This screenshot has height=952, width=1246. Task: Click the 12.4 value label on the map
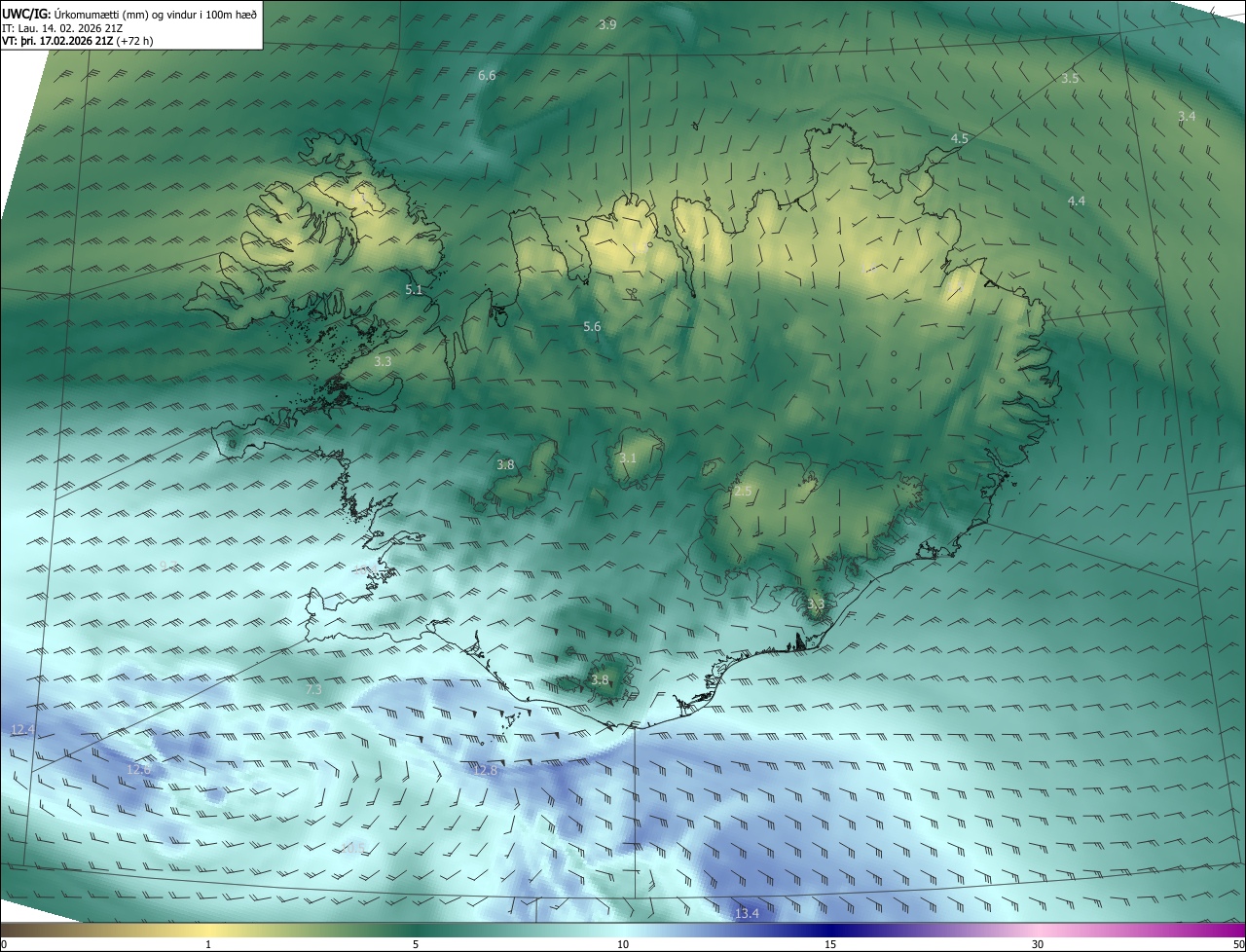tap(22, 729)
